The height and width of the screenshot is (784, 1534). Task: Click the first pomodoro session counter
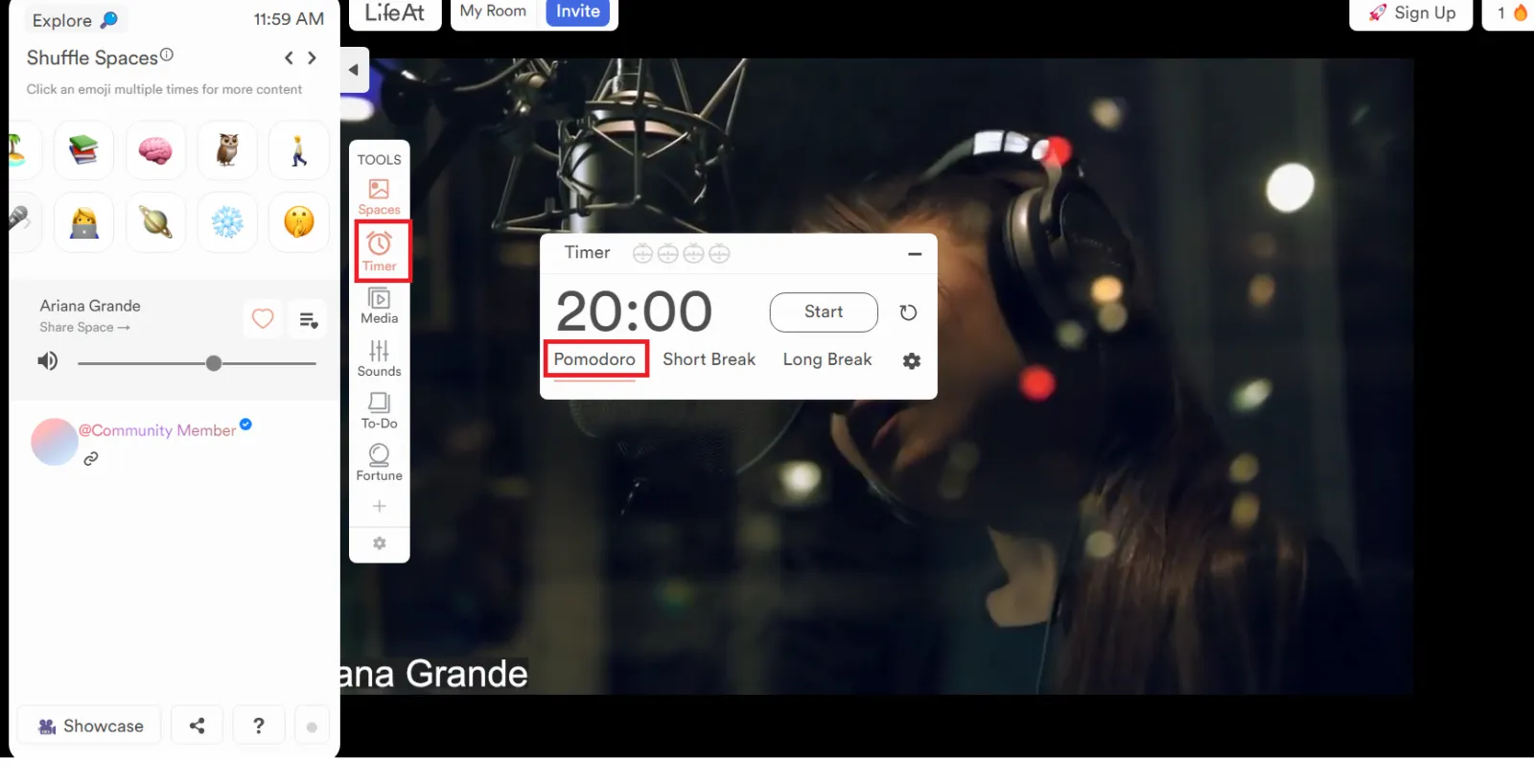642,253
